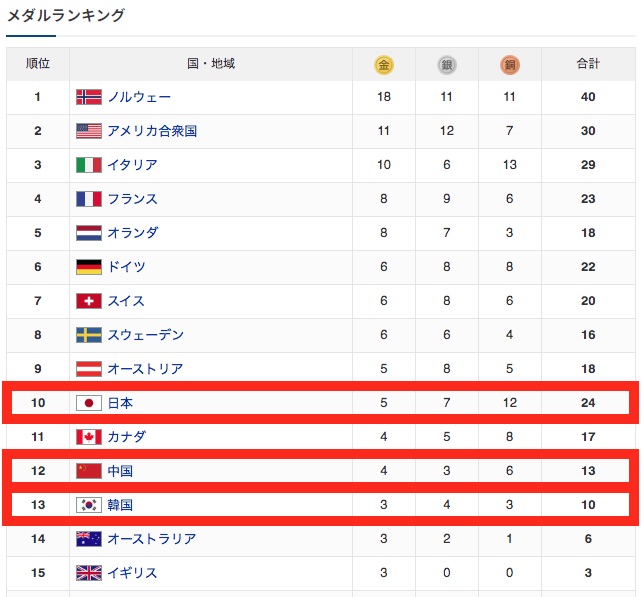Select the 中国 country link
The height and width of the screenshot is (597, 642).
tap(120, 471)
